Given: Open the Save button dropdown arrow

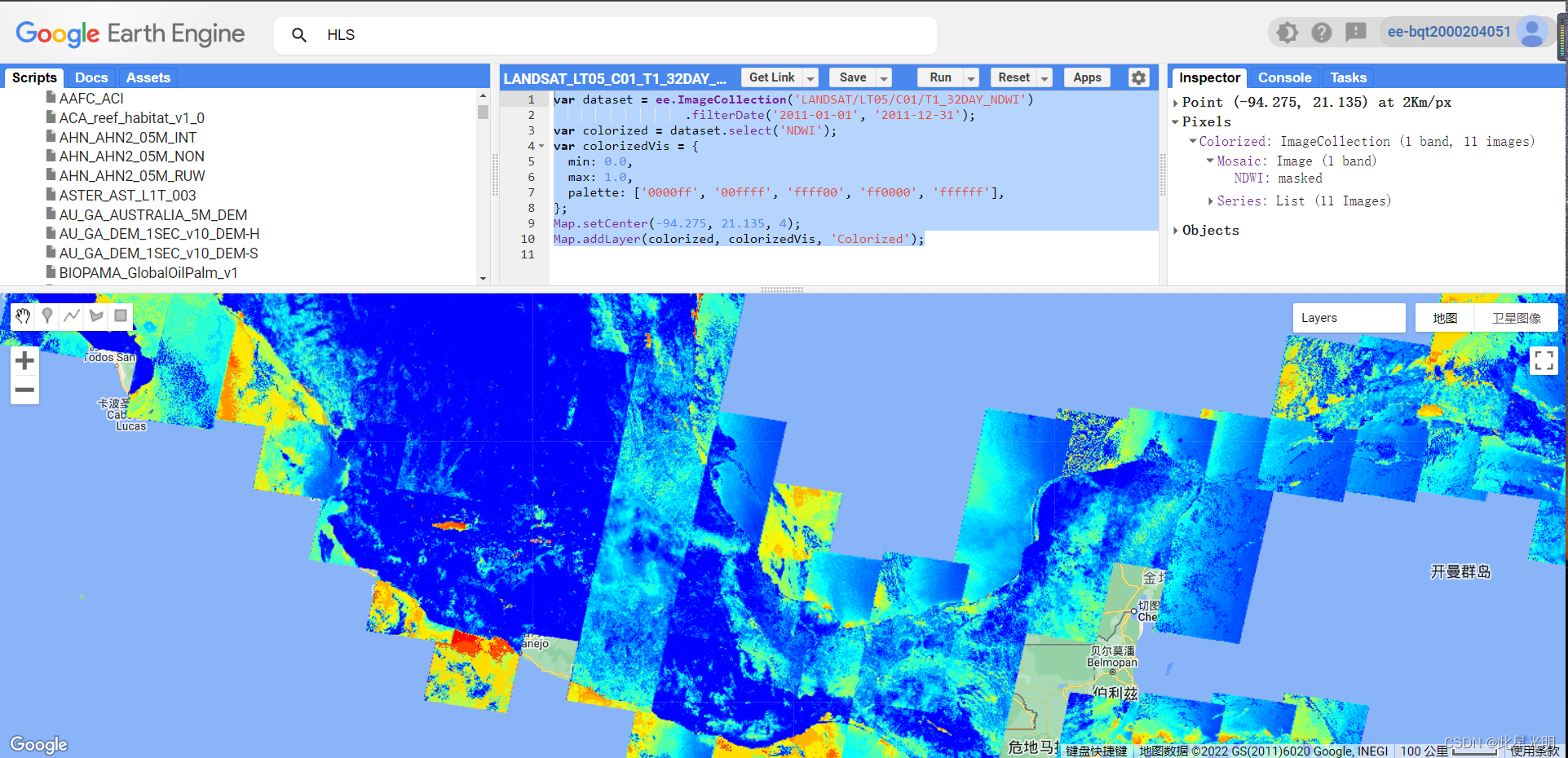Looking at the screenshot, I should (x=884, y=77).
